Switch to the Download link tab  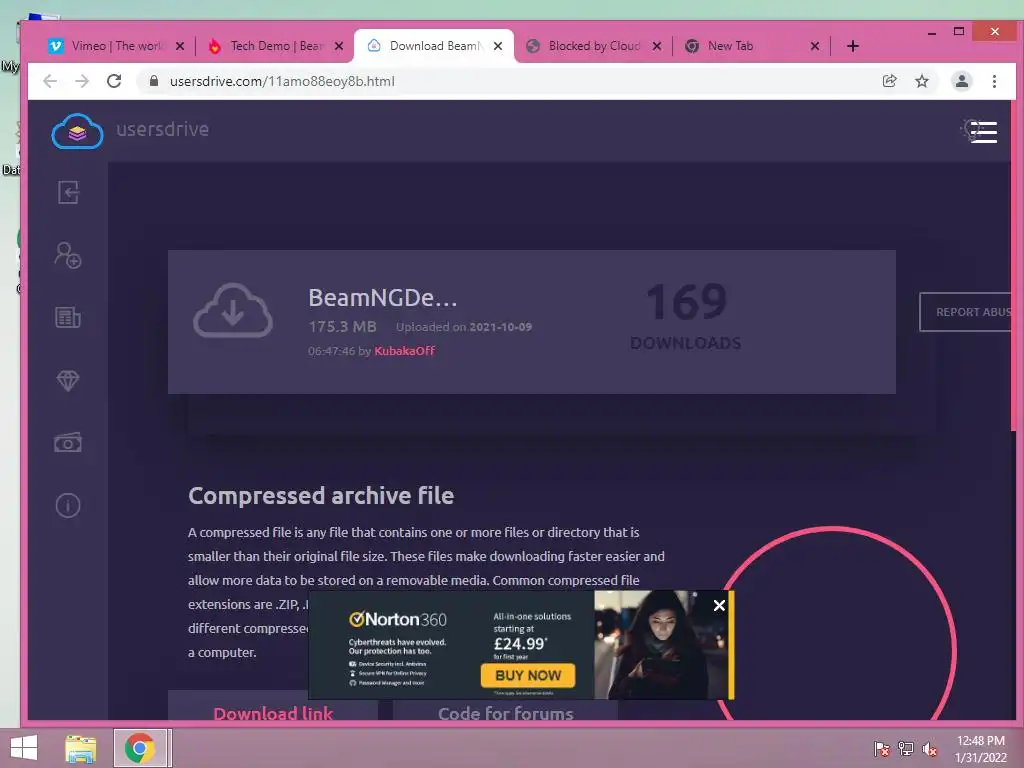click(x=273, y=711)
